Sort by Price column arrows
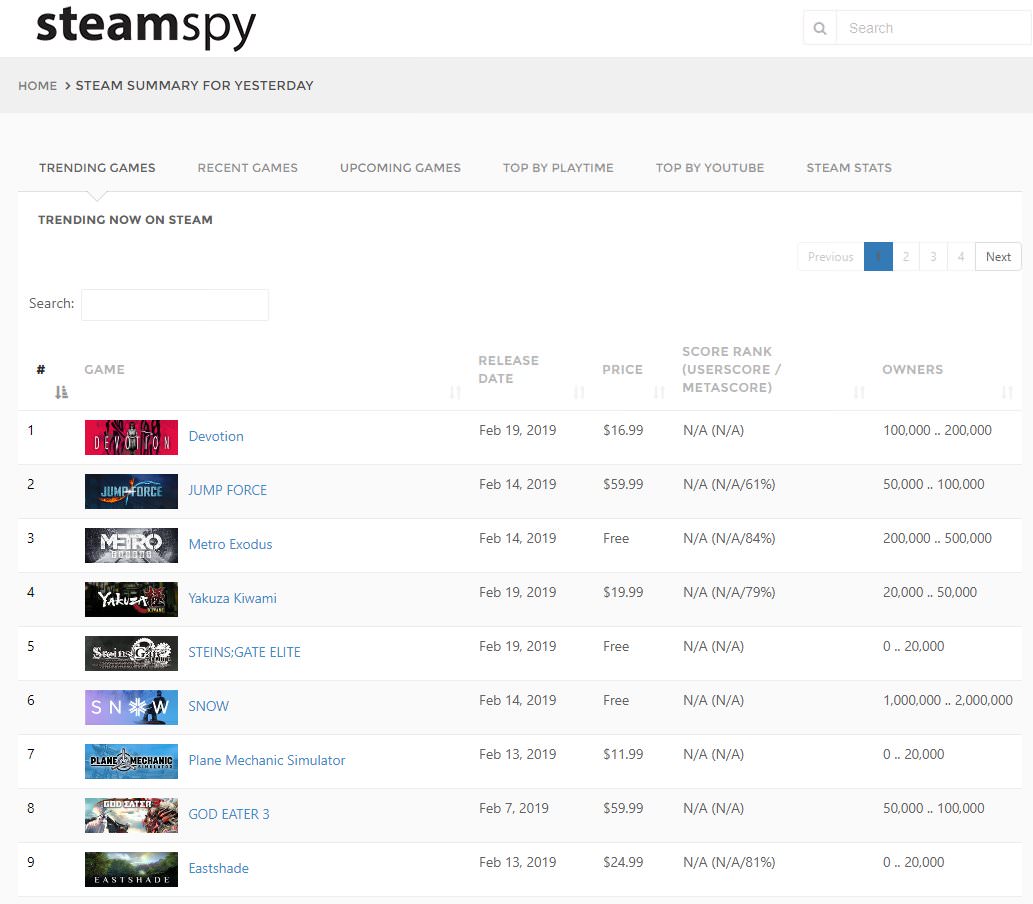The width and height of the screenshot is (1033, 904). click(x=659, y=392)
